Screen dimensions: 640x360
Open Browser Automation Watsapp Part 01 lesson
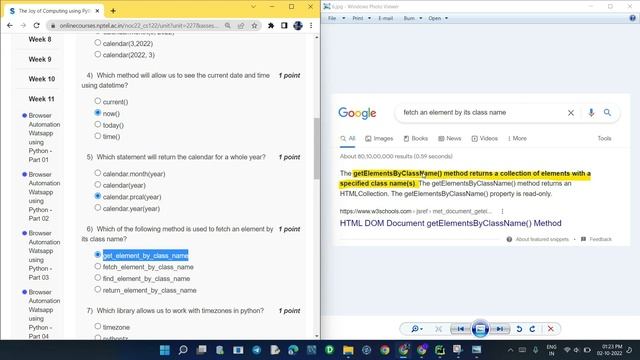pos(44,138)
